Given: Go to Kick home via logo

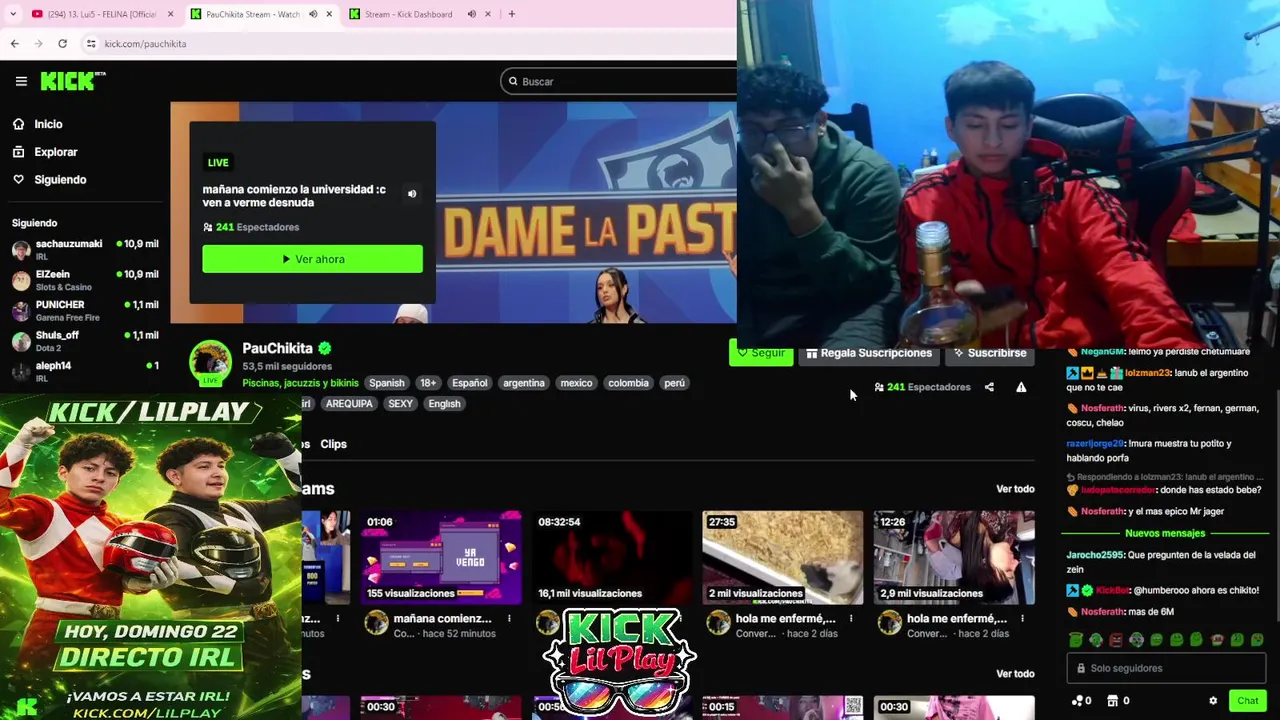Looking at the screenshot, I should click(x=72, y=81).
